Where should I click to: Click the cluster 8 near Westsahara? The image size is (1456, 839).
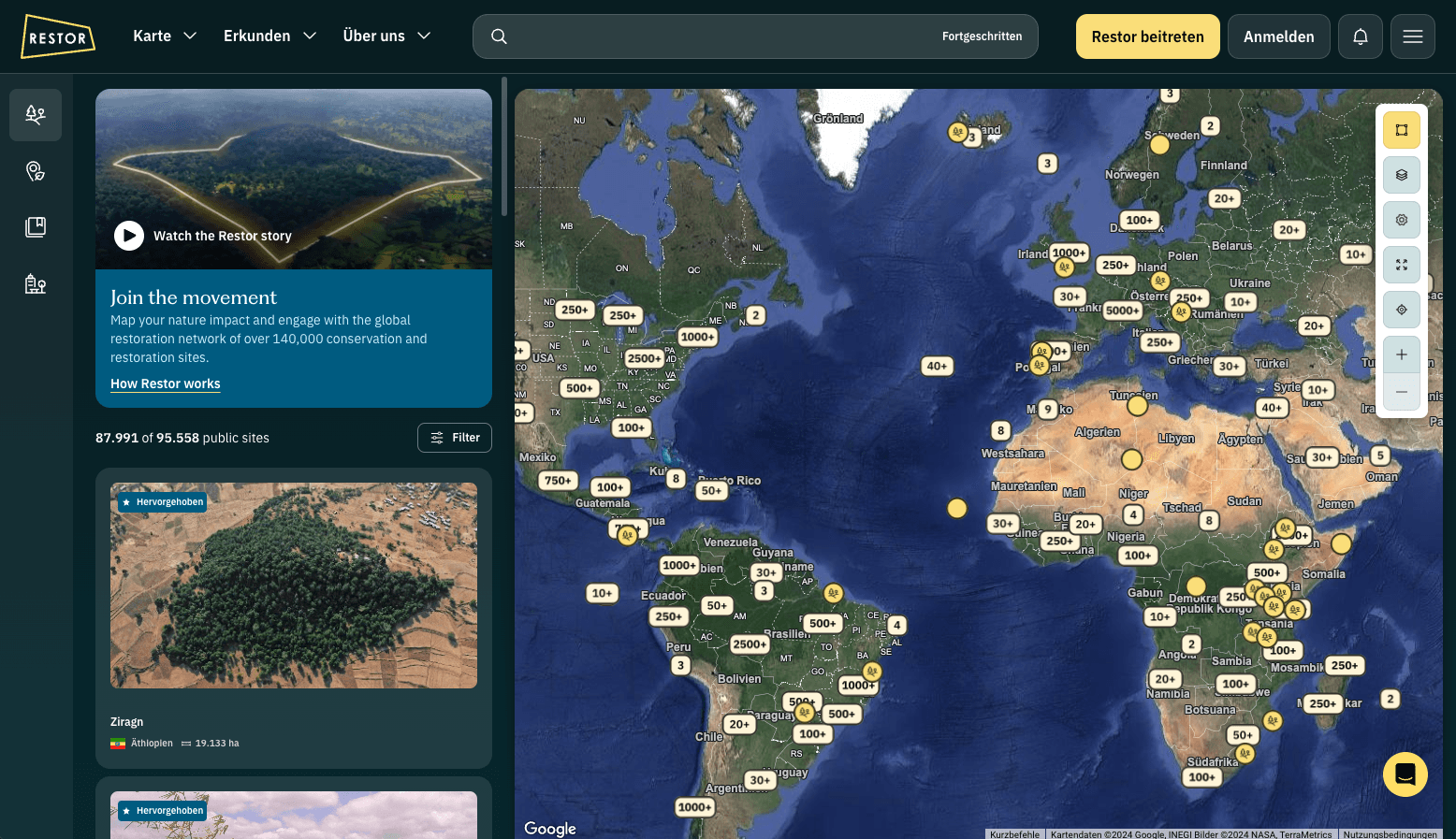1000,430
